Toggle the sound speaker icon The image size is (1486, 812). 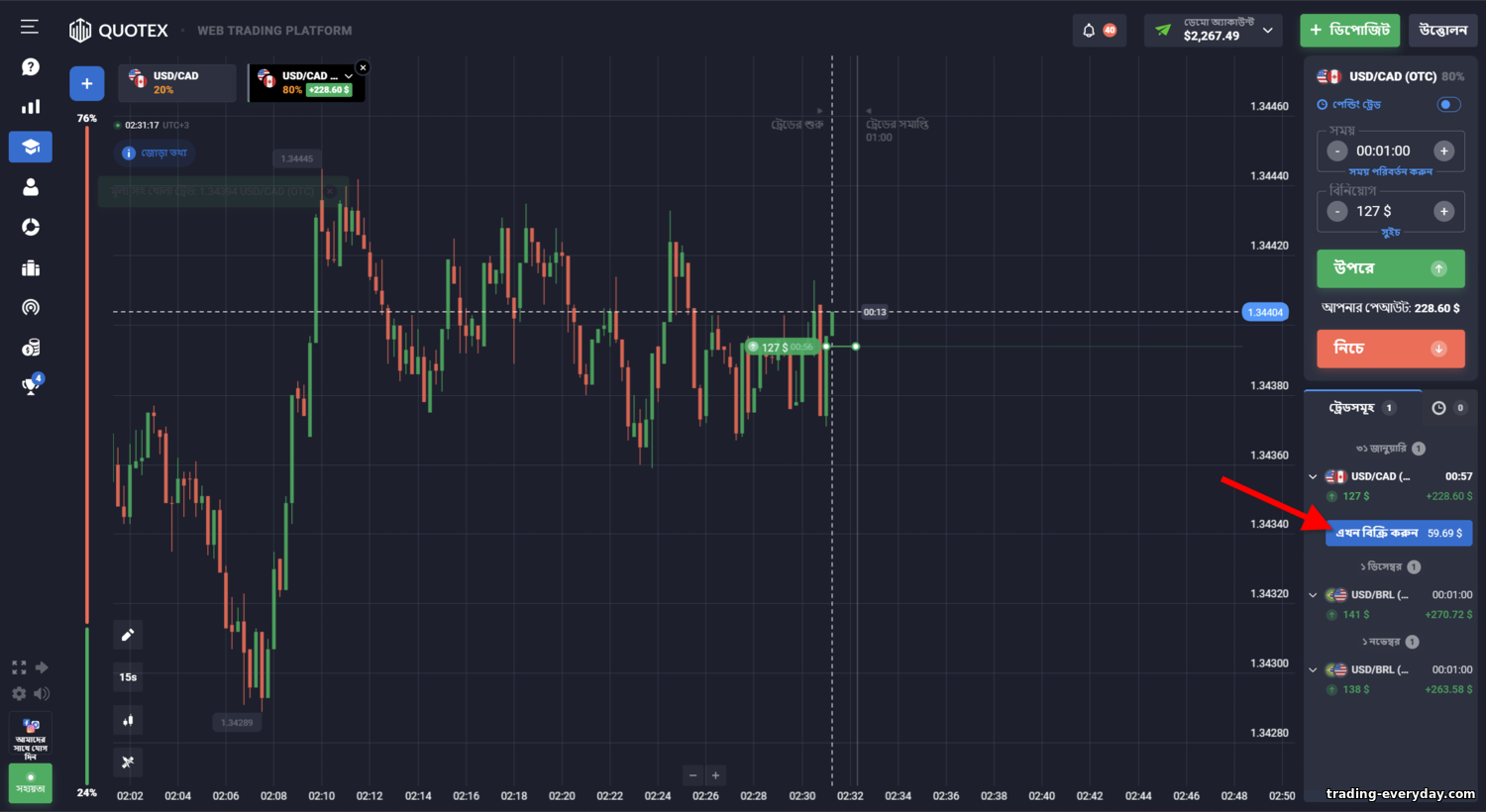coord(42,693)
